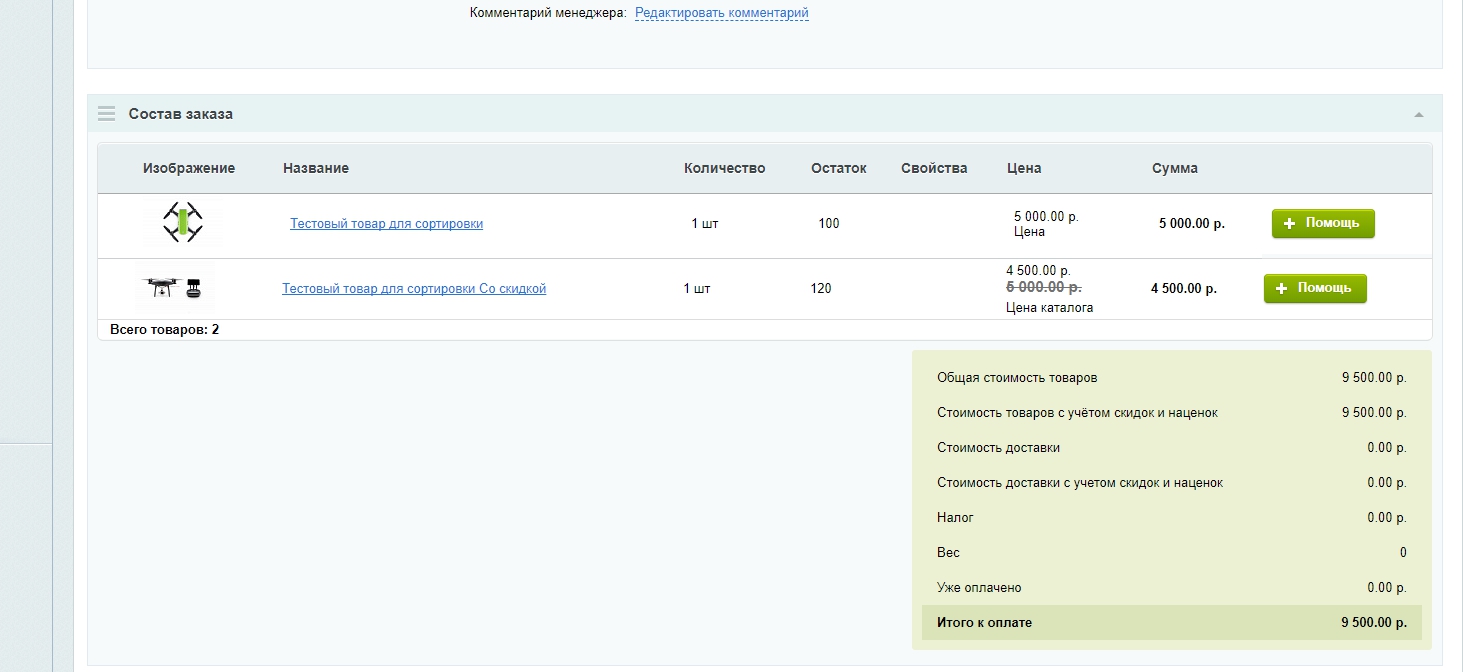
Task: Click the Остаток column header
Action: tap(838, 168)
